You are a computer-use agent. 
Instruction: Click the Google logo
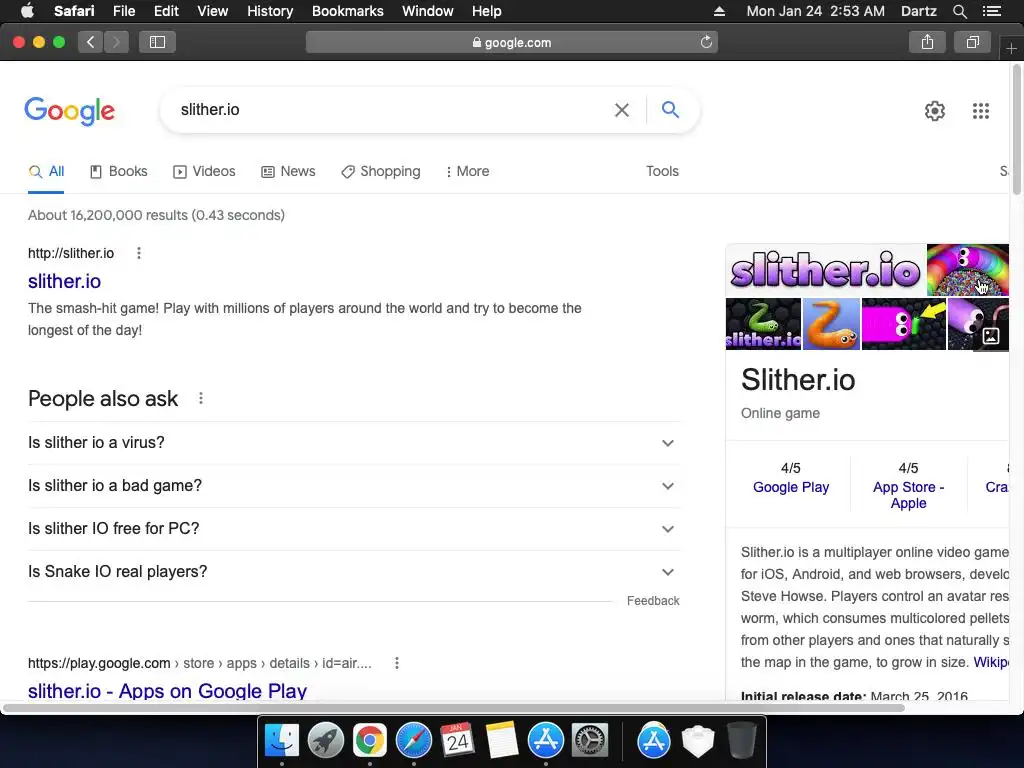pos(69,111)
